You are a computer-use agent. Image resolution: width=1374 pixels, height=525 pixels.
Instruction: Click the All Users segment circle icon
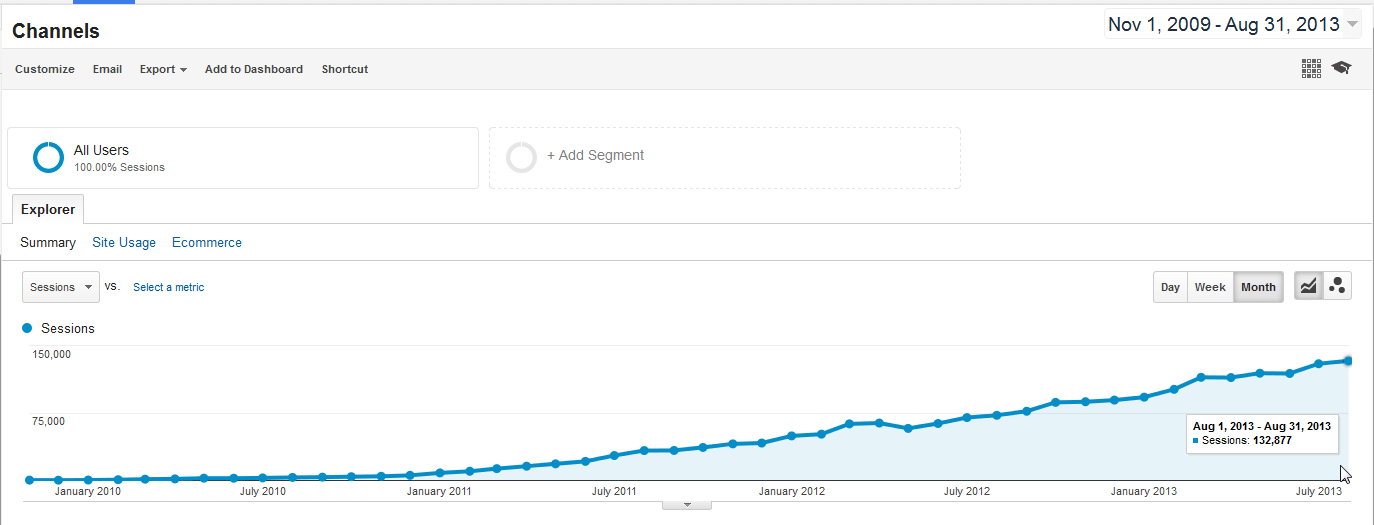[48, 158]
